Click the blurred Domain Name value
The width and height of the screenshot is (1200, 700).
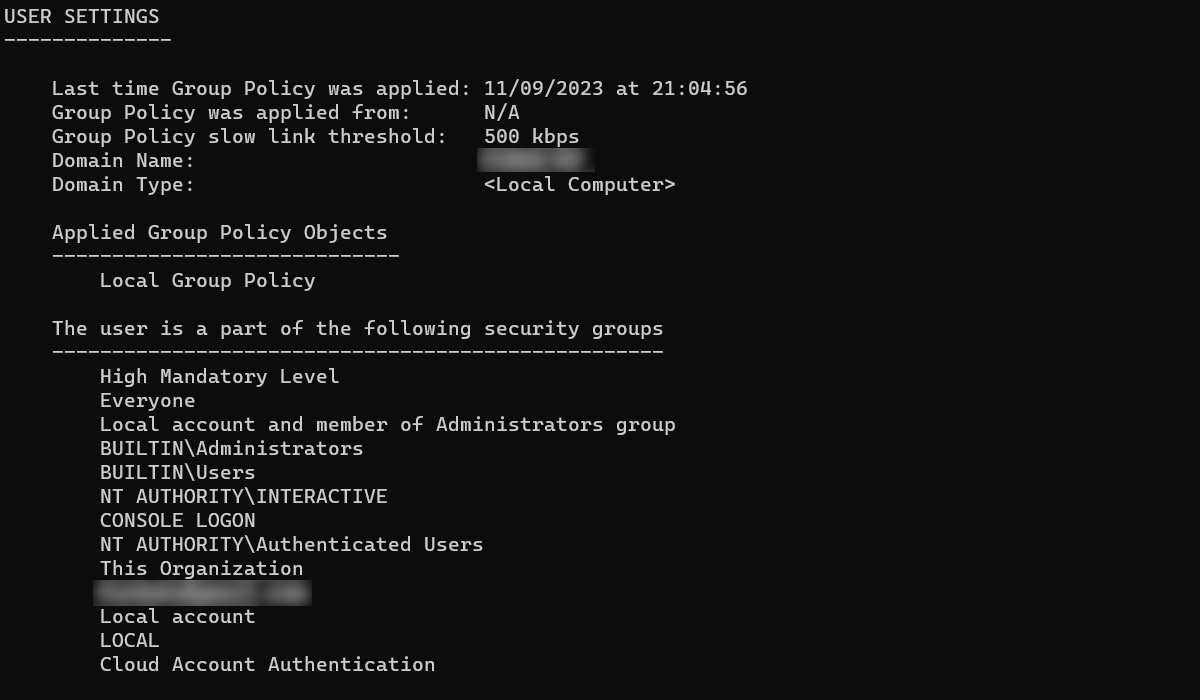pyautogui.click(x=535, y=160)
